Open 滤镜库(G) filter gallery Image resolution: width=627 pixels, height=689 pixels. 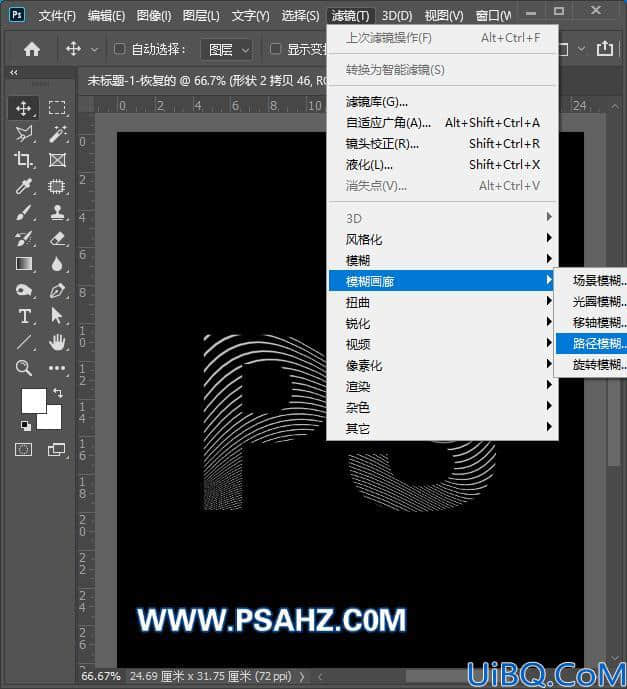[x=443, y=102]
